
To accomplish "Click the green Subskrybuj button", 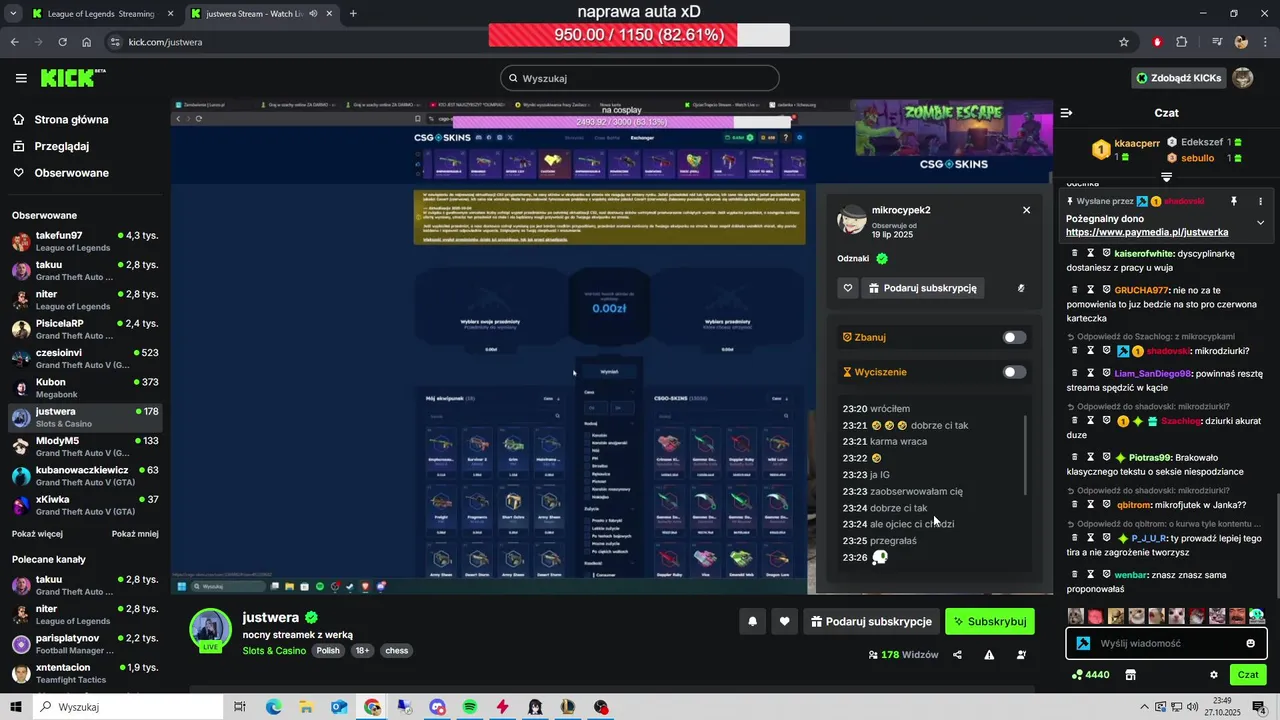I will (x=990, y=622).
